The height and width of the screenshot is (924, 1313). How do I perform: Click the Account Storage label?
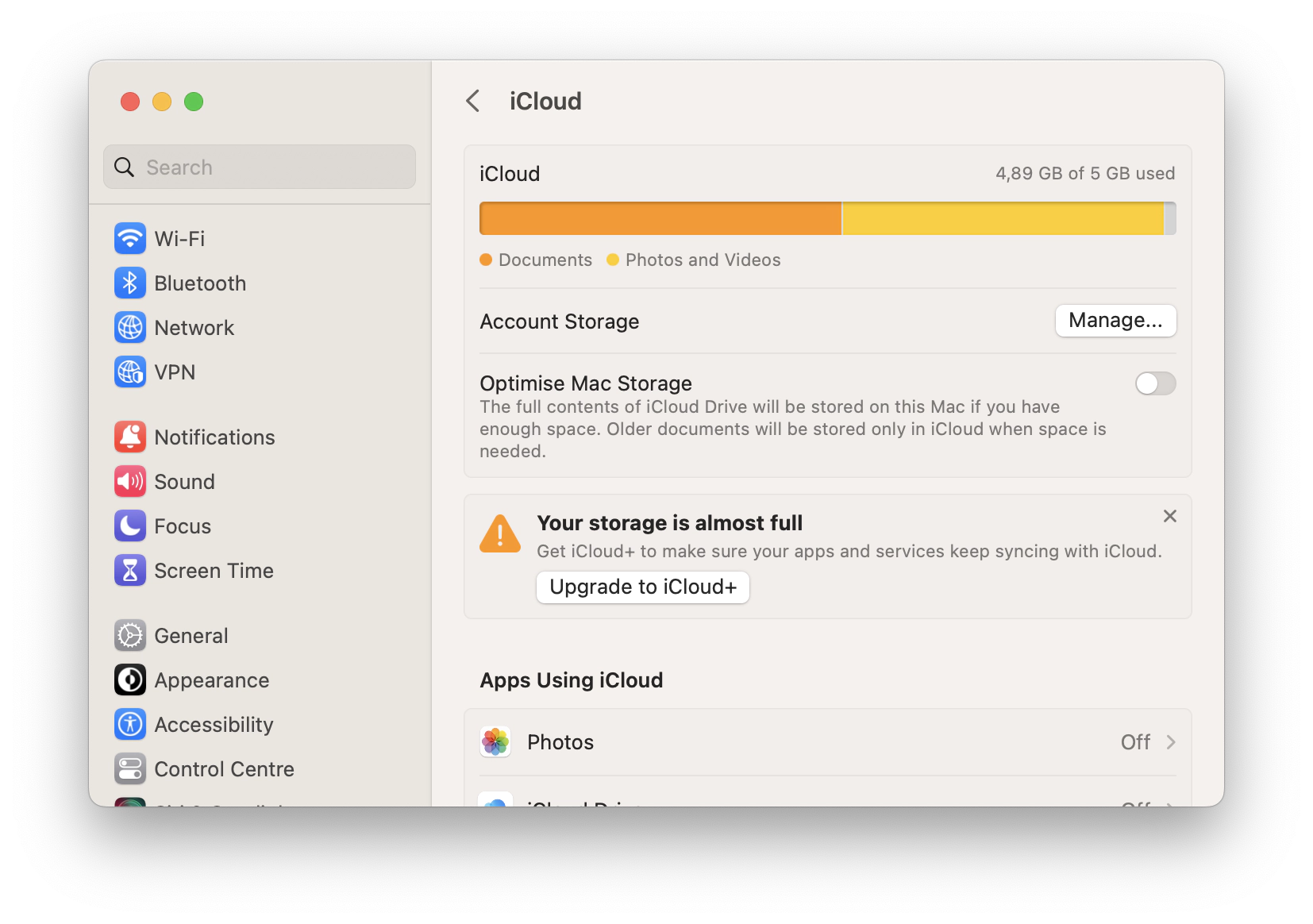pyautogui.click(x=560, y=321)
